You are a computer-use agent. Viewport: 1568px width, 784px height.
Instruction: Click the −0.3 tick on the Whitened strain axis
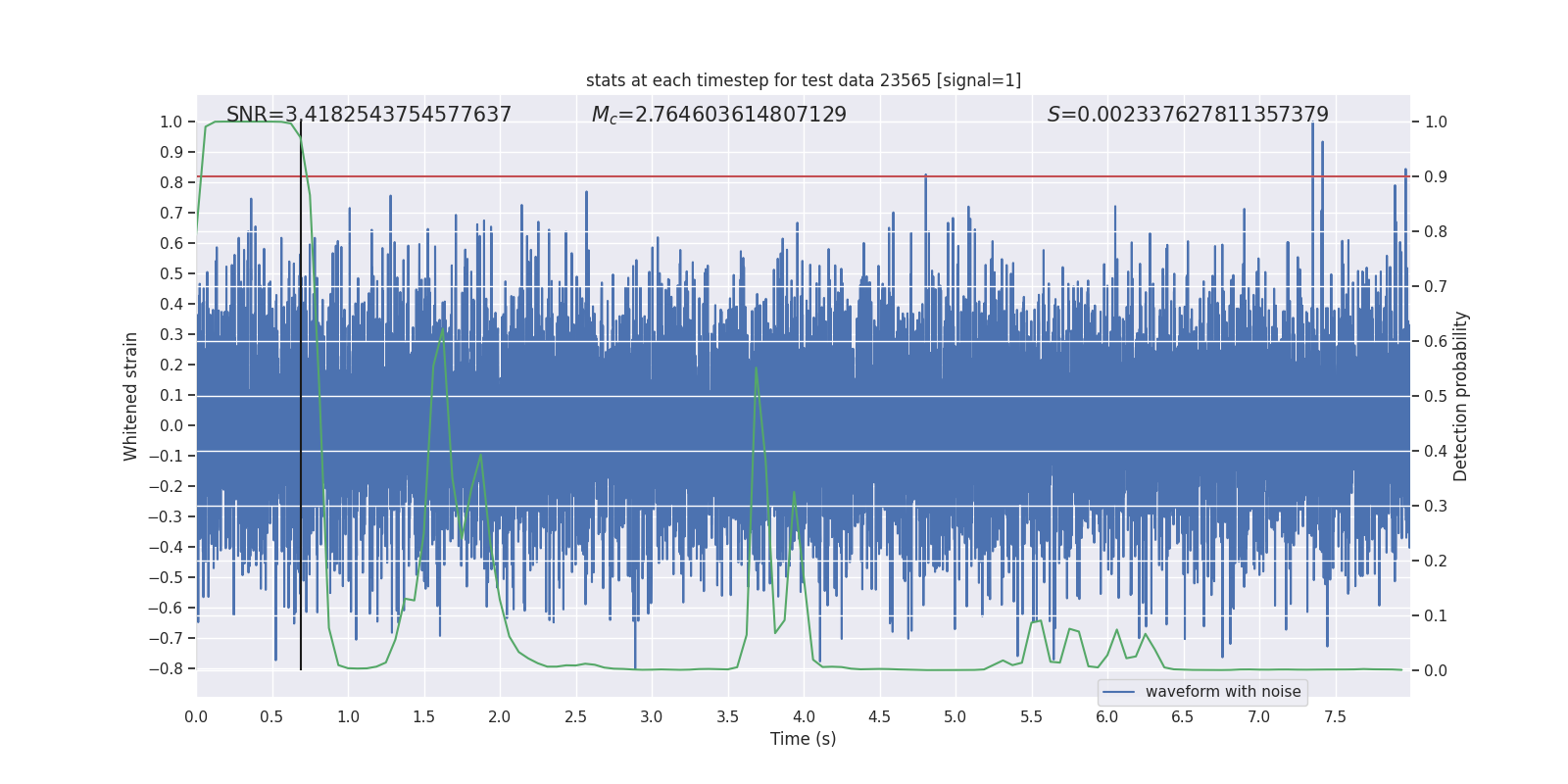(166, 517)
